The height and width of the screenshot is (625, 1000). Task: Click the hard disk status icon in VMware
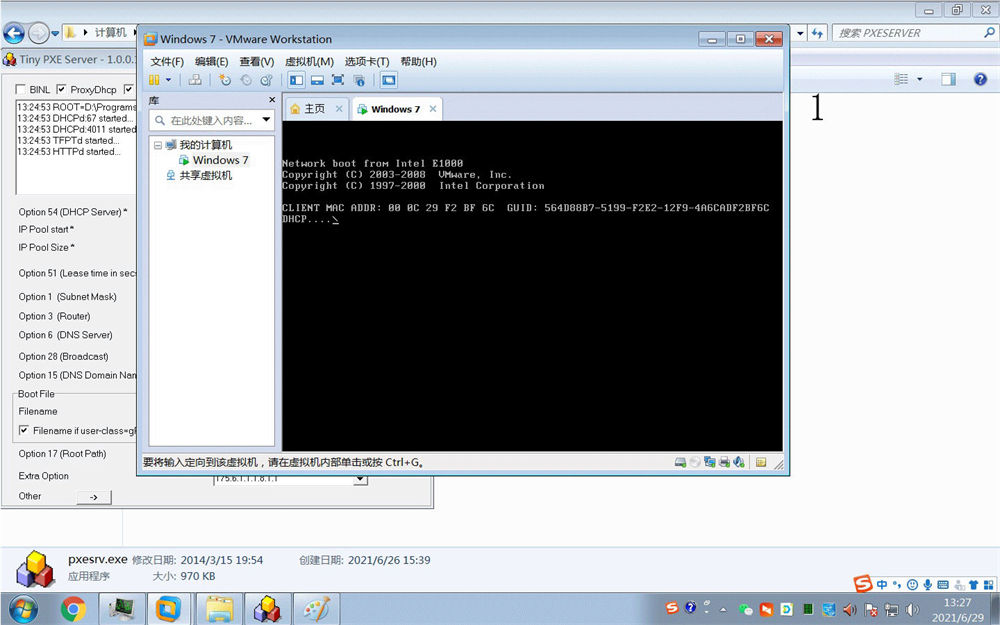pos(680,462)
